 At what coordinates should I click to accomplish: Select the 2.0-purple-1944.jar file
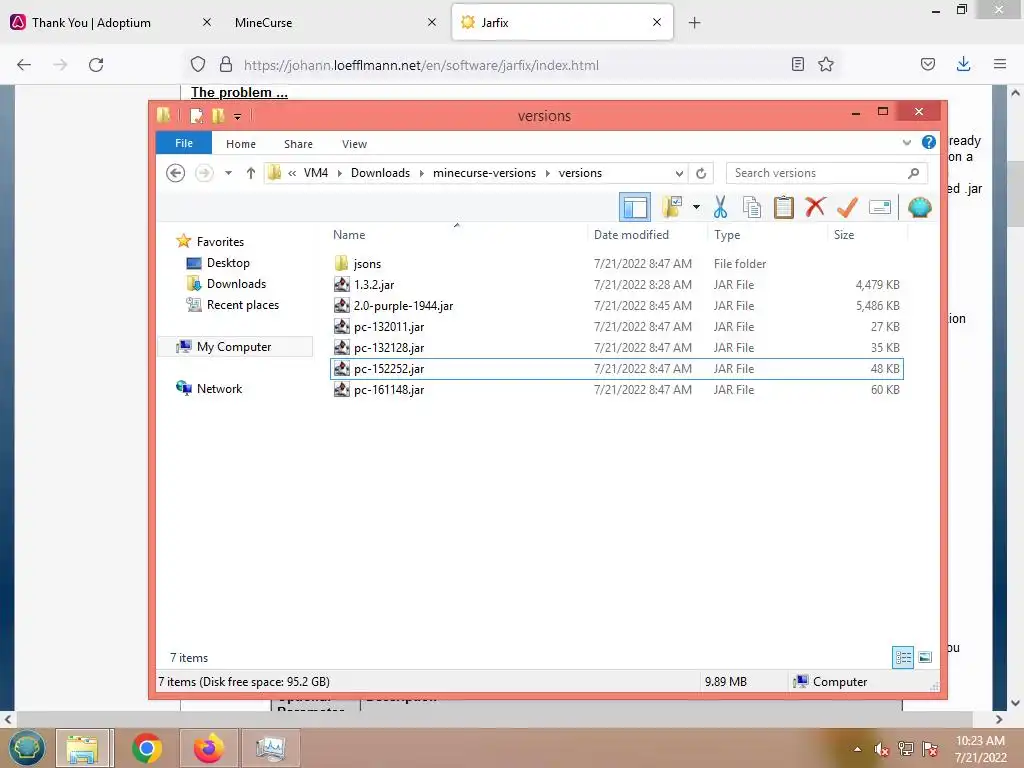[x=617, y=306]
